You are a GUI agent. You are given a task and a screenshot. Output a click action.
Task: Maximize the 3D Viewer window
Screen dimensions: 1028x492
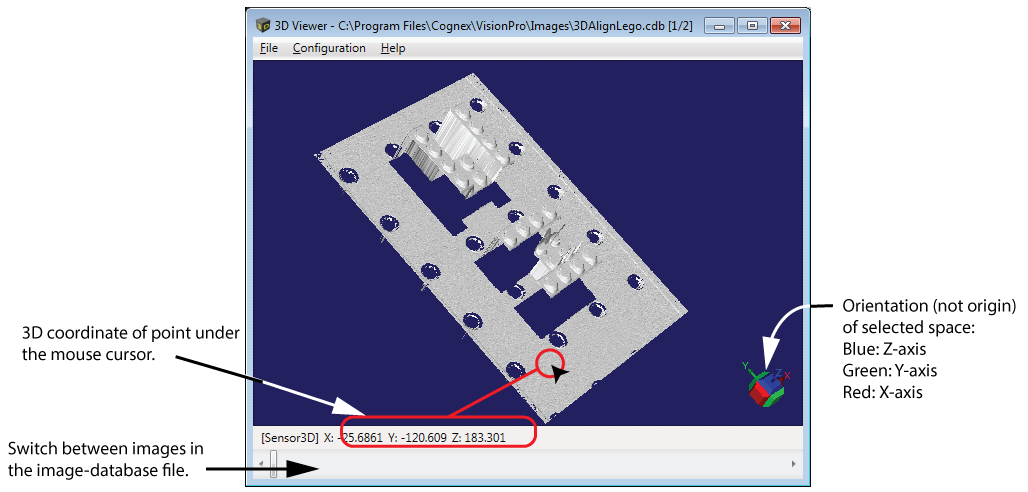(752, 26)
